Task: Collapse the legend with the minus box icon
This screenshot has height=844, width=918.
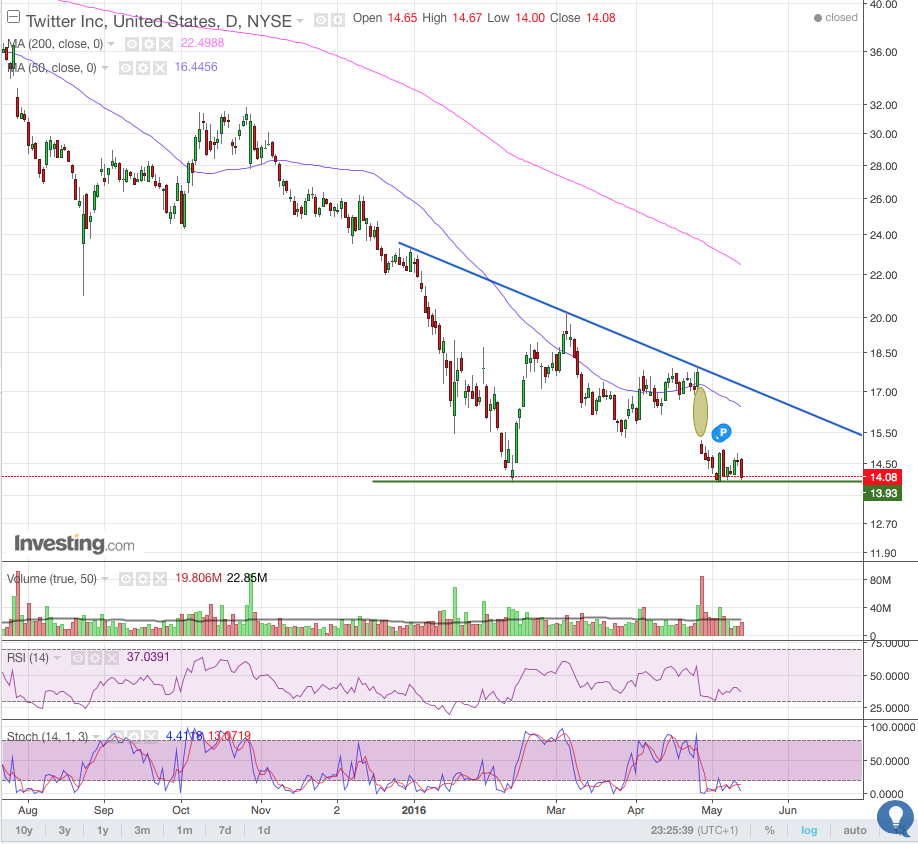Action: (13, 17)
